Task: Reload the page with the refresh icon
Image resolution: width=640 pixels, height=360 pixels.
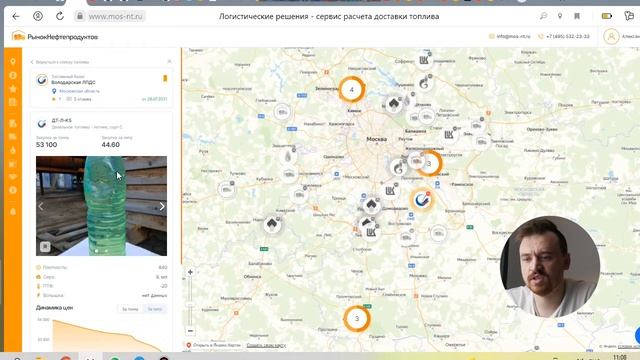Action: coord(60,16)
